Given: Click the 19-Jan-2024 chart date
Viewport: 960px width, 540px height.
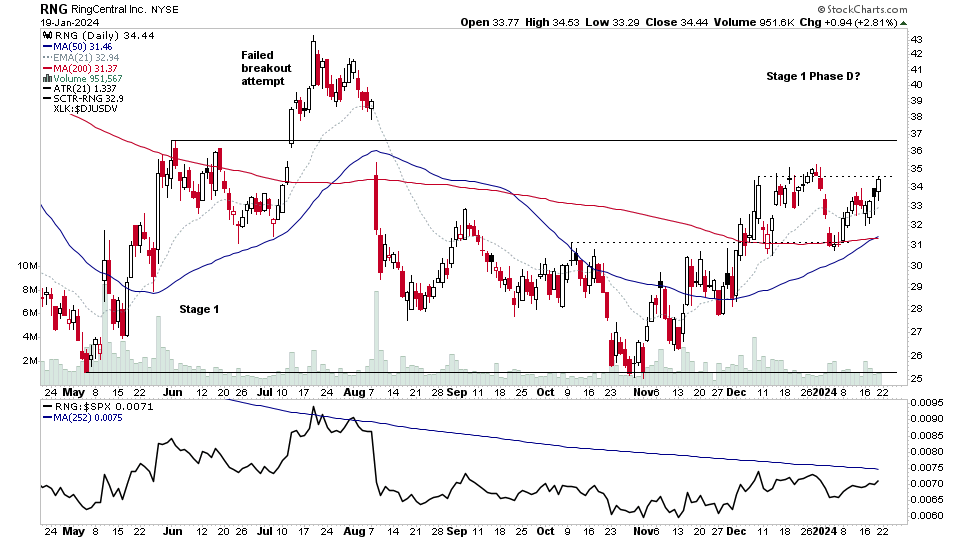Looking at the screenshot, I should [x=70, y=23].
